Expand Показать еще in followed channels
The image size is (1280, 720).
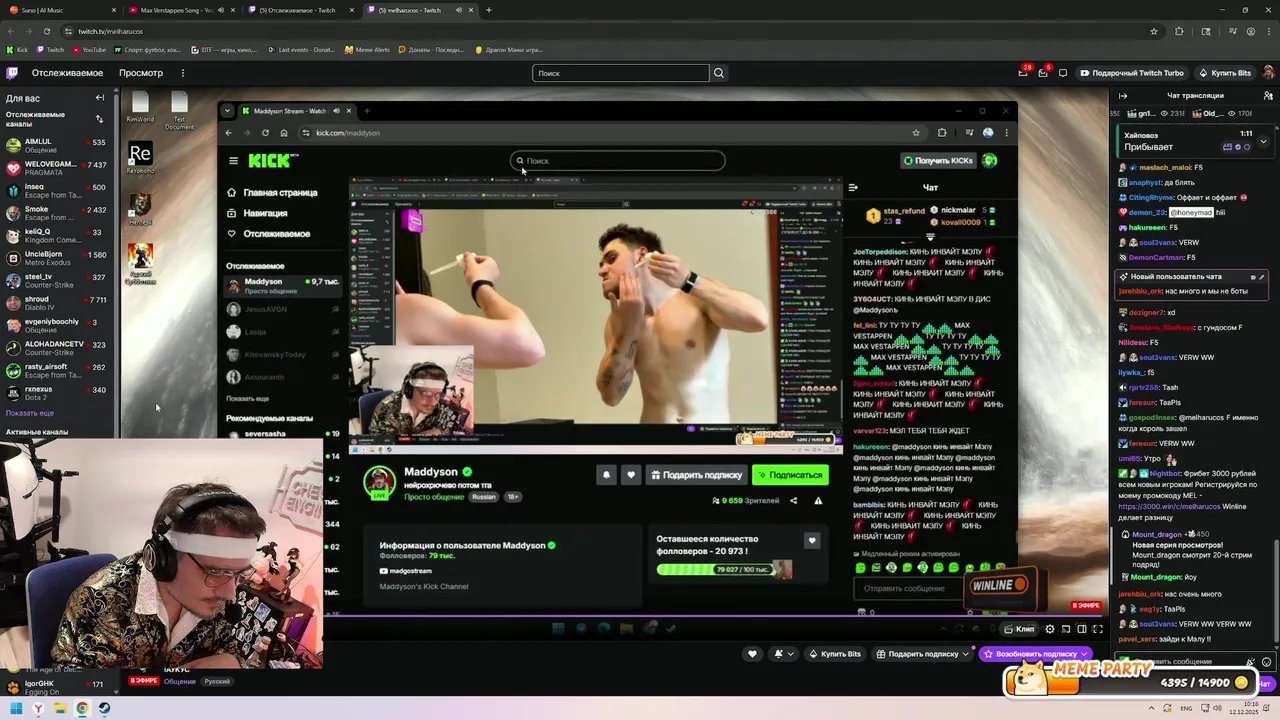(x=30, y=413)
